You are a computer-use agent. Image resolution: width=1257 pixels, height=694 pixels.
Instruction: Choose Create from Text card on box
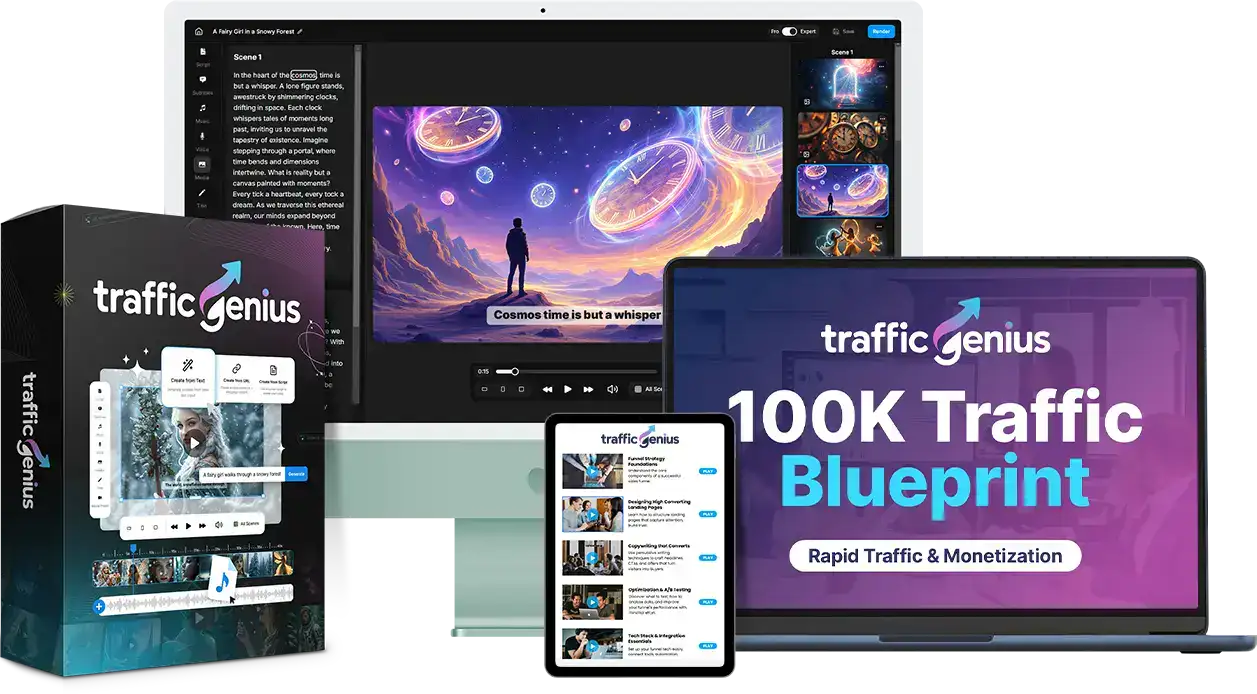tap(188, 375)
